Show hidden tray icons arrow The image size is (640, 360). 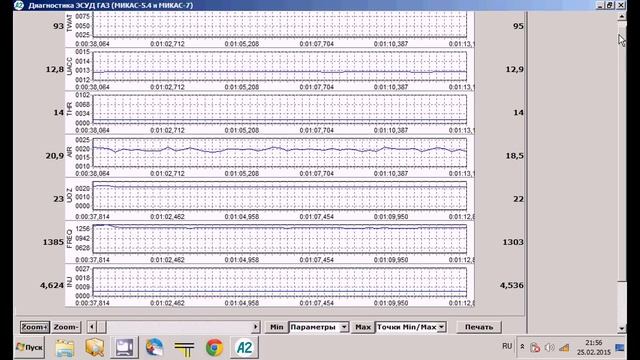click(x=522, y=347)
